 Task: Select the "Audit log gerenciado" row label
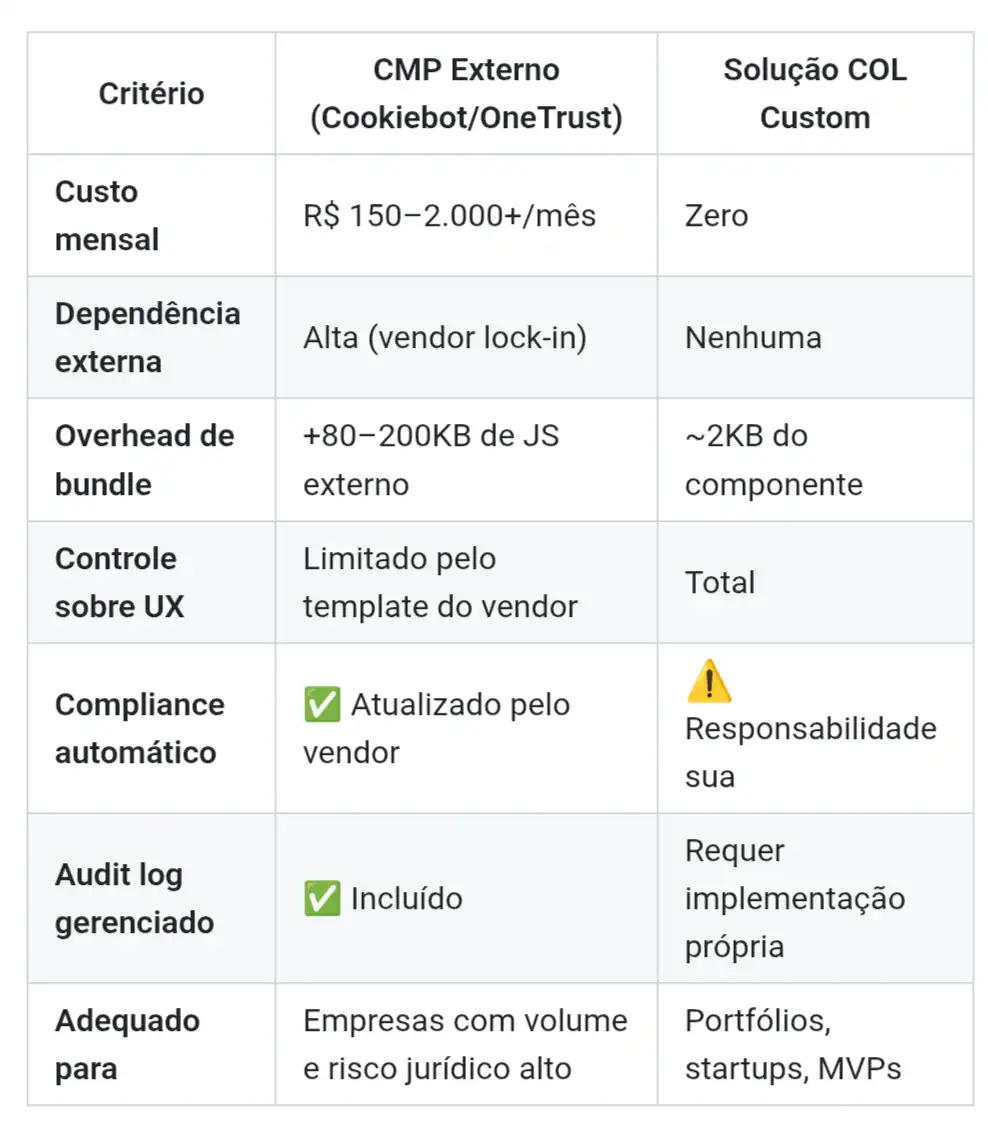pyautogui.click(x=134, y=898)
